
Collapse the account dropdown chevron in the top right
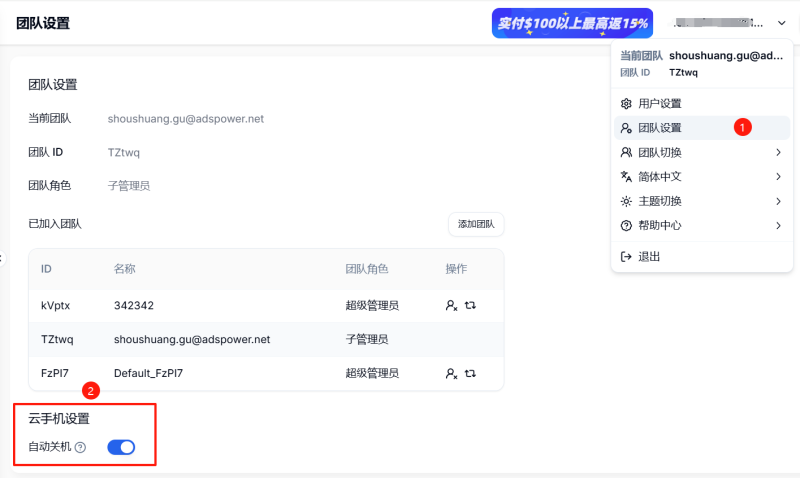click(781, 23)
